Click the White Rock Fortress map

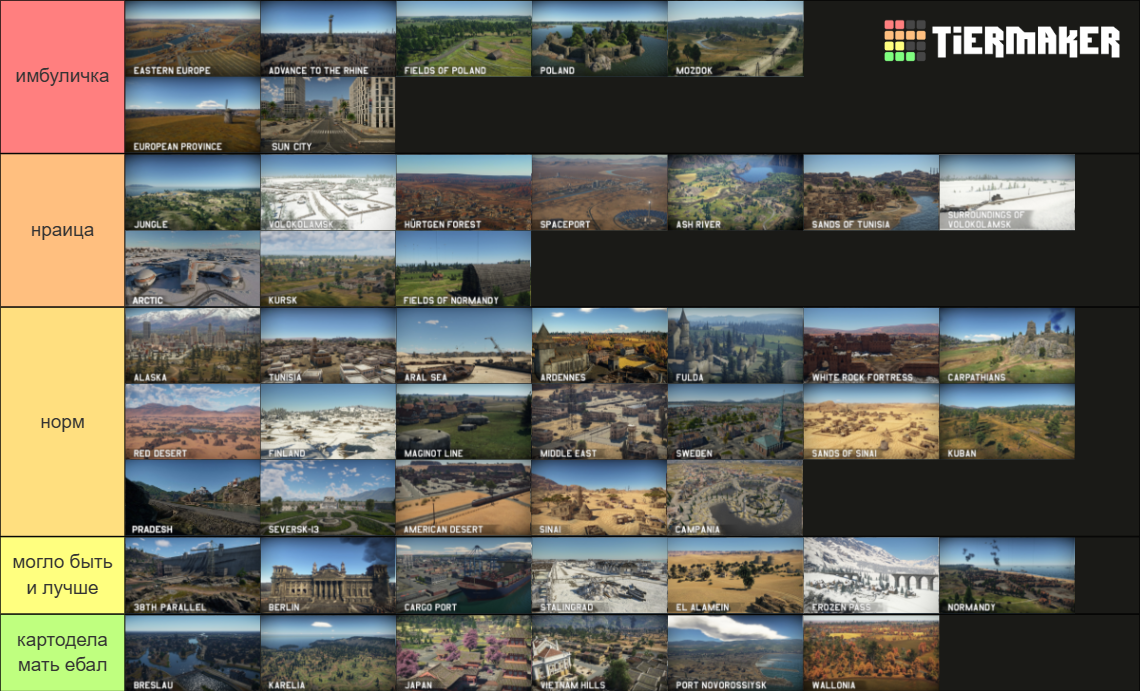(871, 346)
